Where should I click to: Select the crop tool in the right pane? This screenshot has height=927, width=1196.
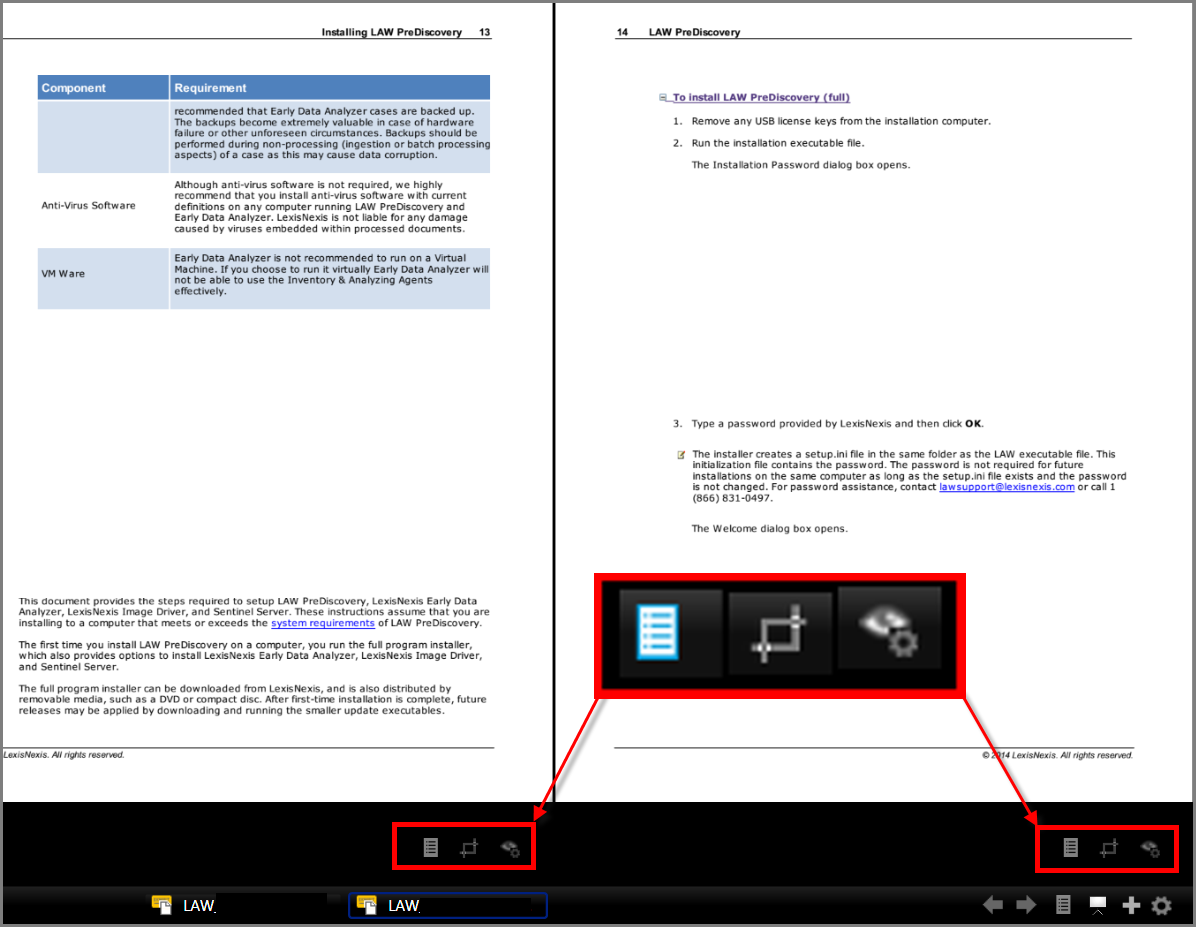(x=1109, y=847)
